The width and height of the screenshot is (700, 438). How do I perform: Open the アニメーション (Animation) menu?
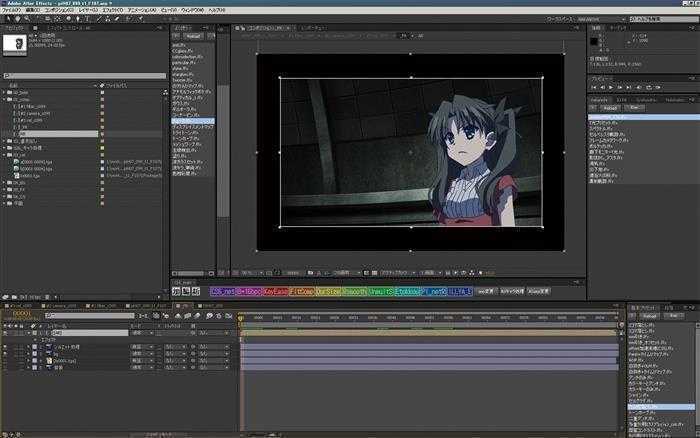[x=142, y=10]
